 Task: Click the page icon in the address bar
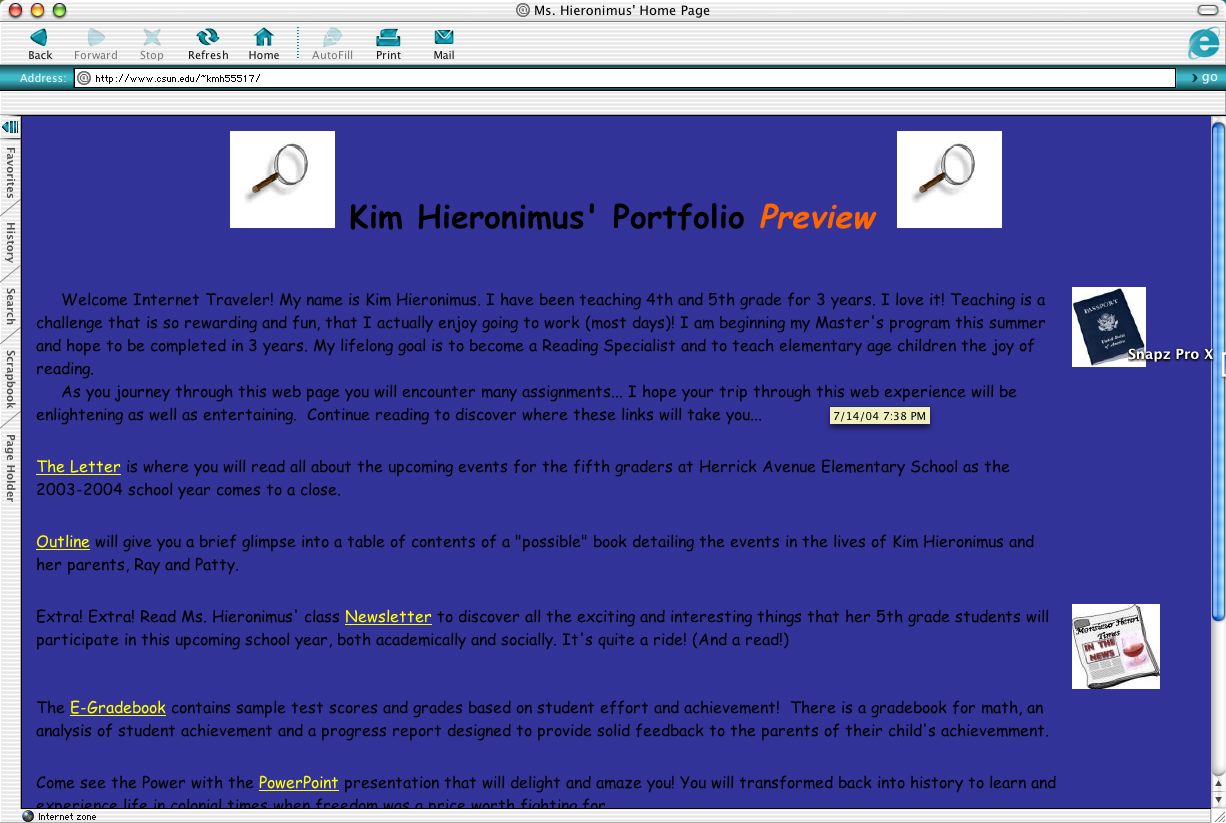tap(84, 78)
